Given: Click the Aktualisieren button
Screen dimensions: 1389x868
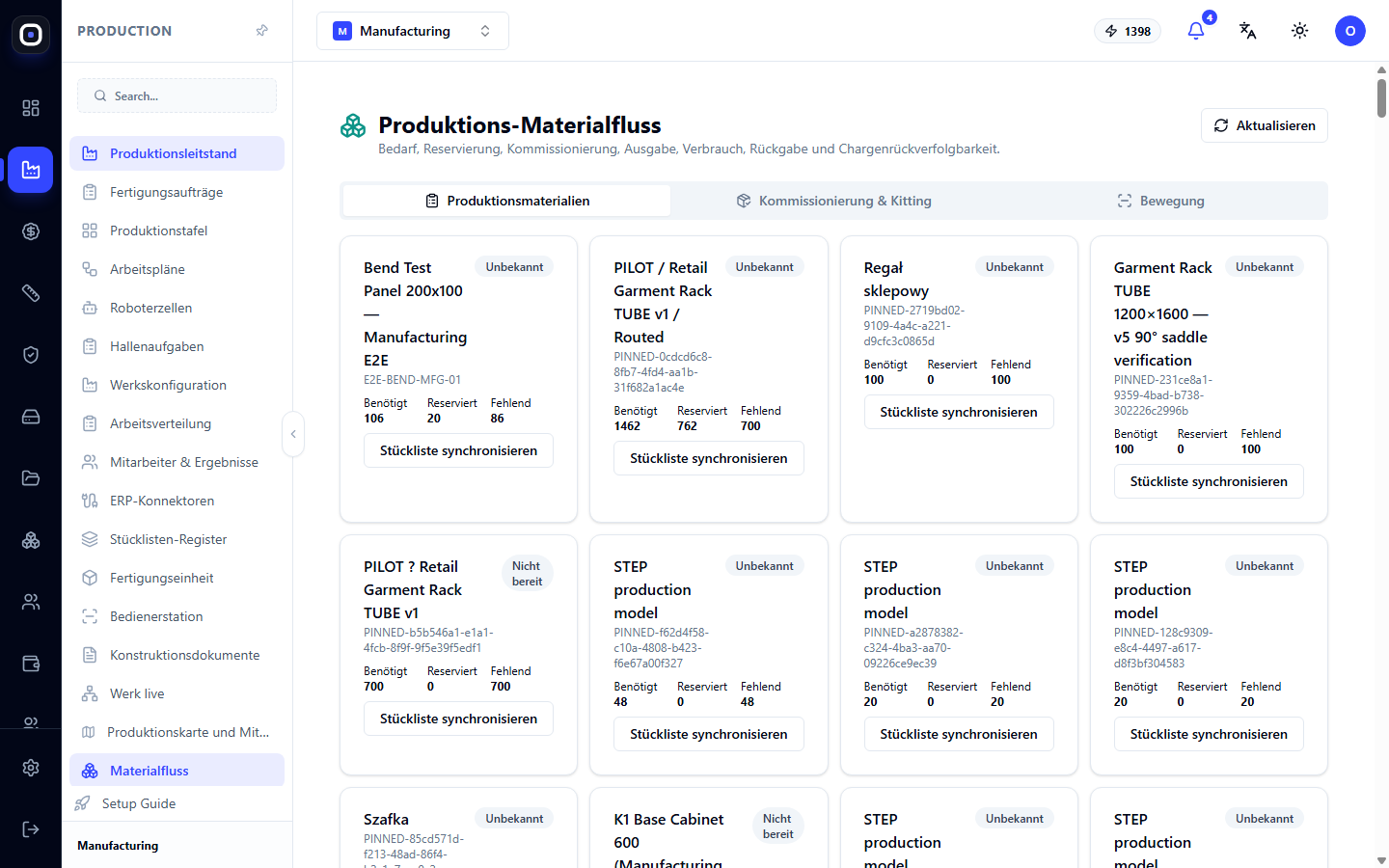Looking at the screenshot, I should (1265, 125).
